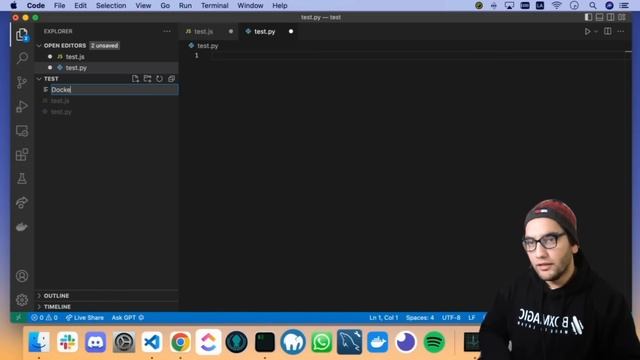Toggle the secondary side bar layout

(611, 17)
